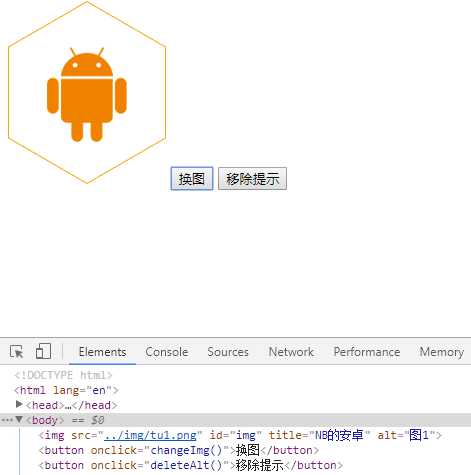Open the Sources tab
This screenshot has width=471, height=475.
point(228,352)
